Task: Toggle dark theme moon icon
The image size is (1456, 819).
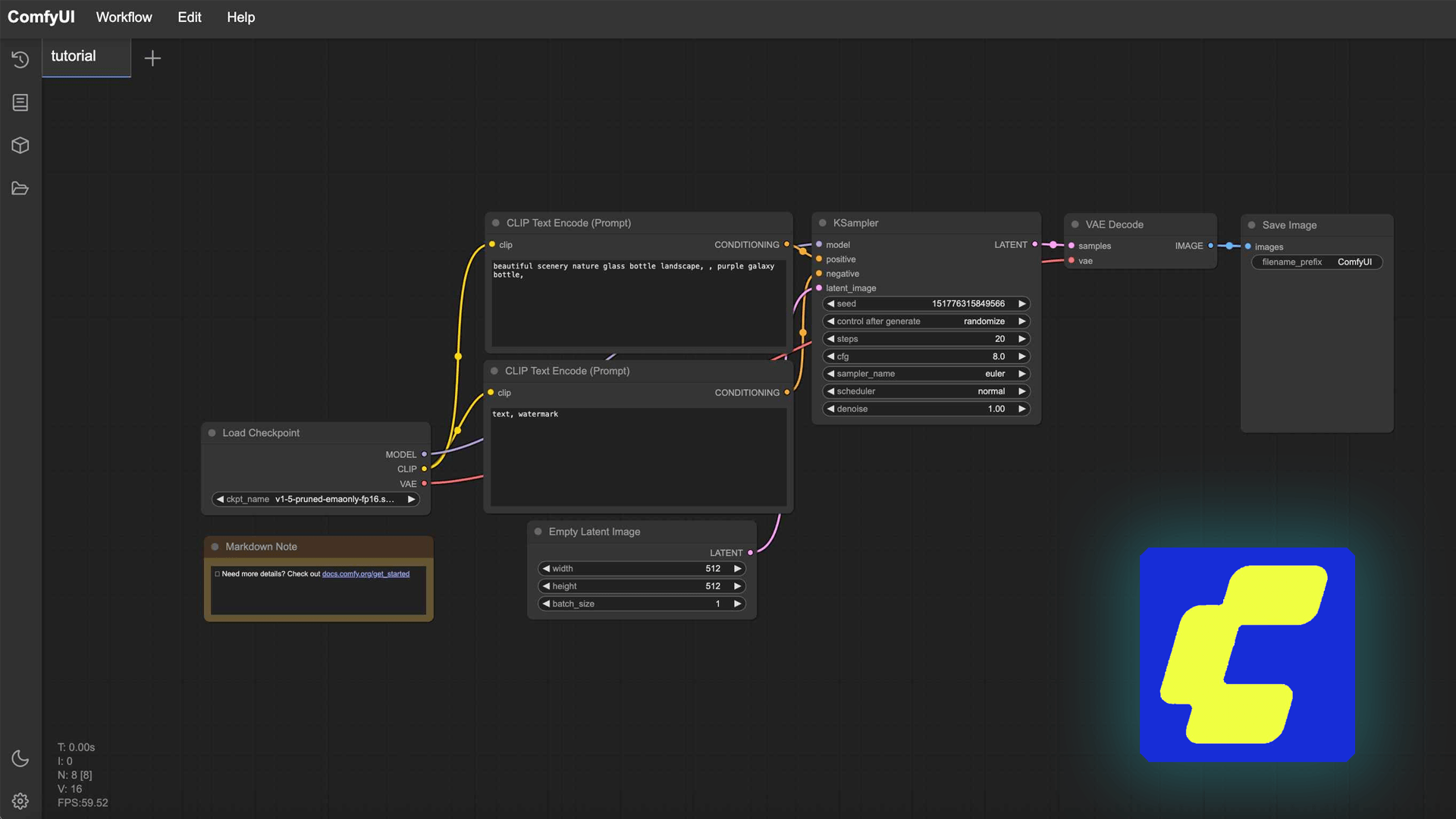Action: 20,758
